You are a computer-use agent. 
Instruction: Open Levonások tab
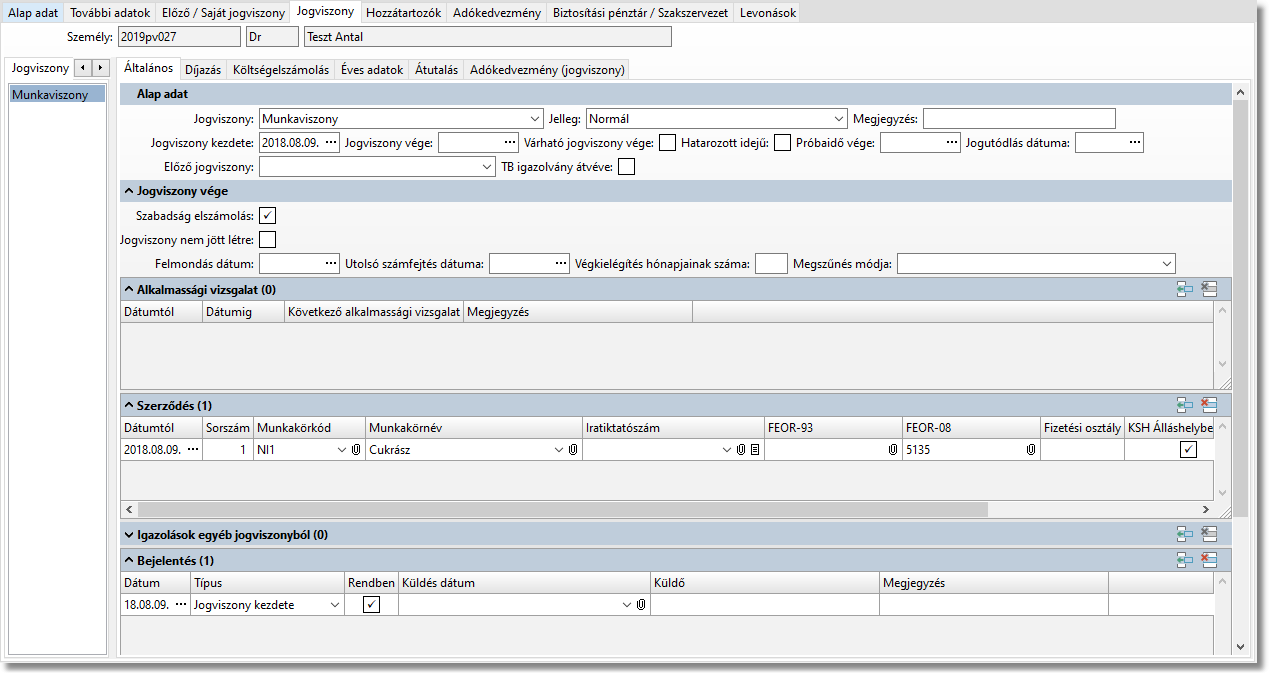767,13
